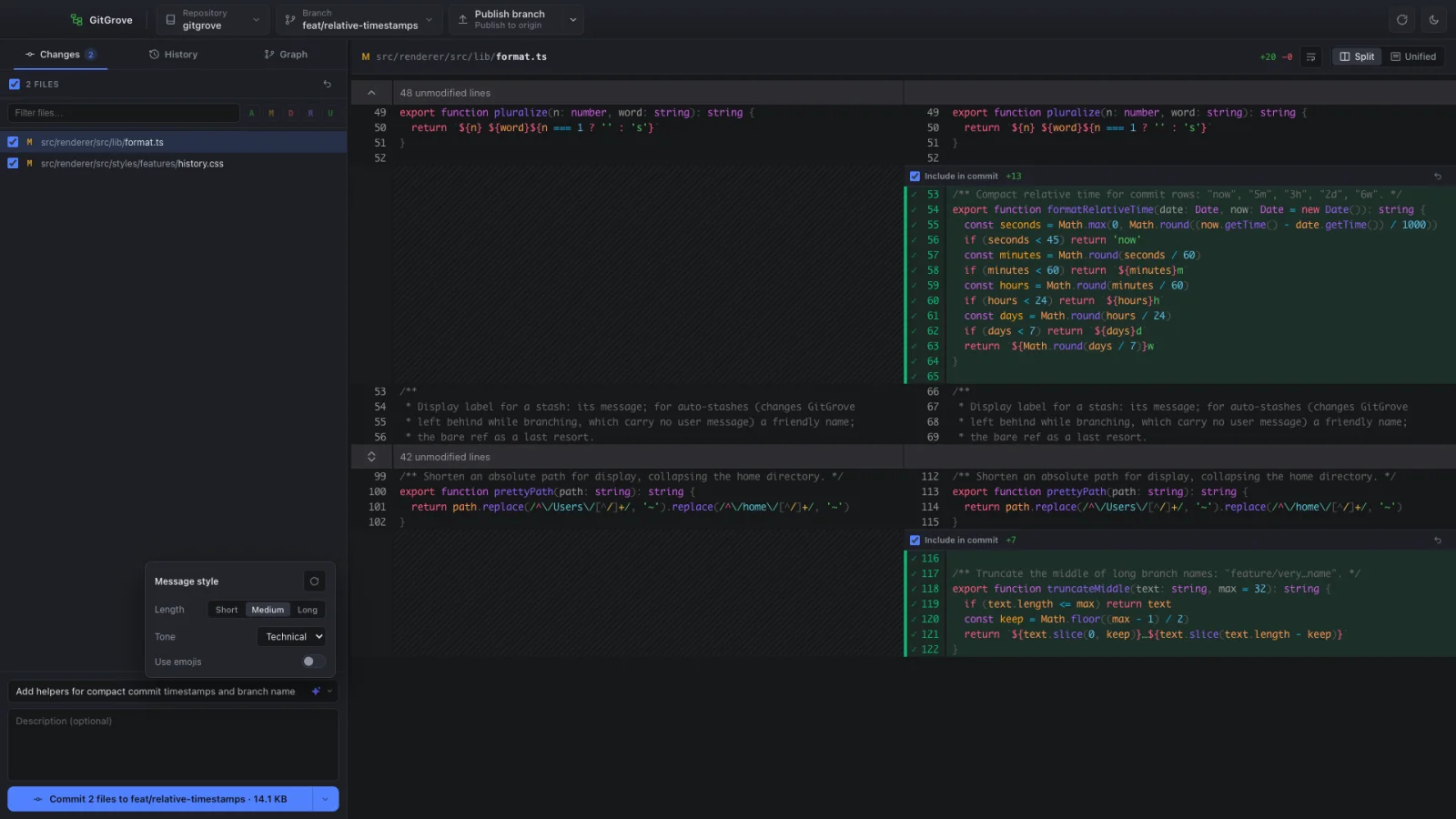
Task: Set message length to Long
Action: [308, 610]
